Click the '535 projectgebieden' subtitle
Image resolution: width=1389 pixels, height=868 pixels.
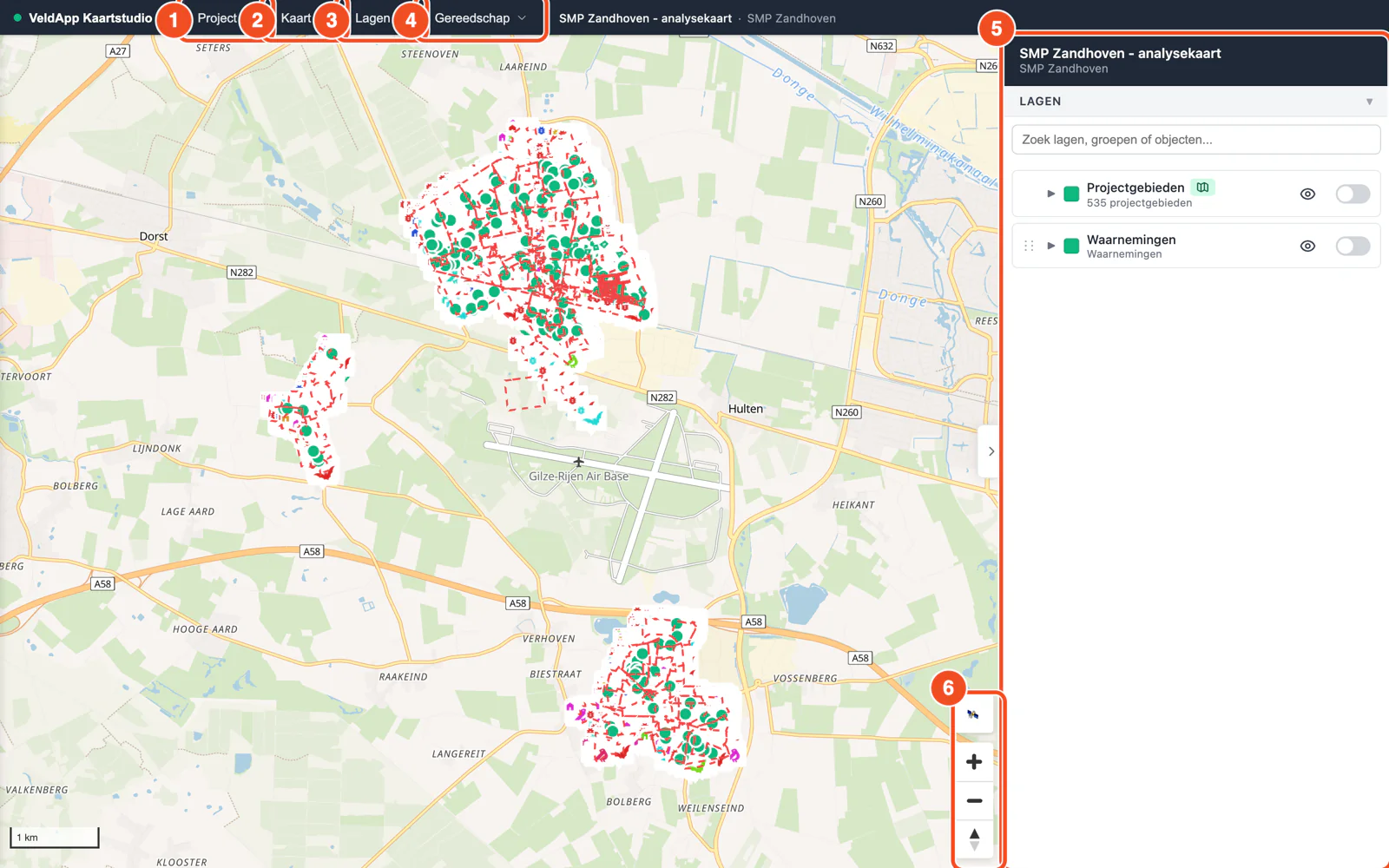(1139, 203)
